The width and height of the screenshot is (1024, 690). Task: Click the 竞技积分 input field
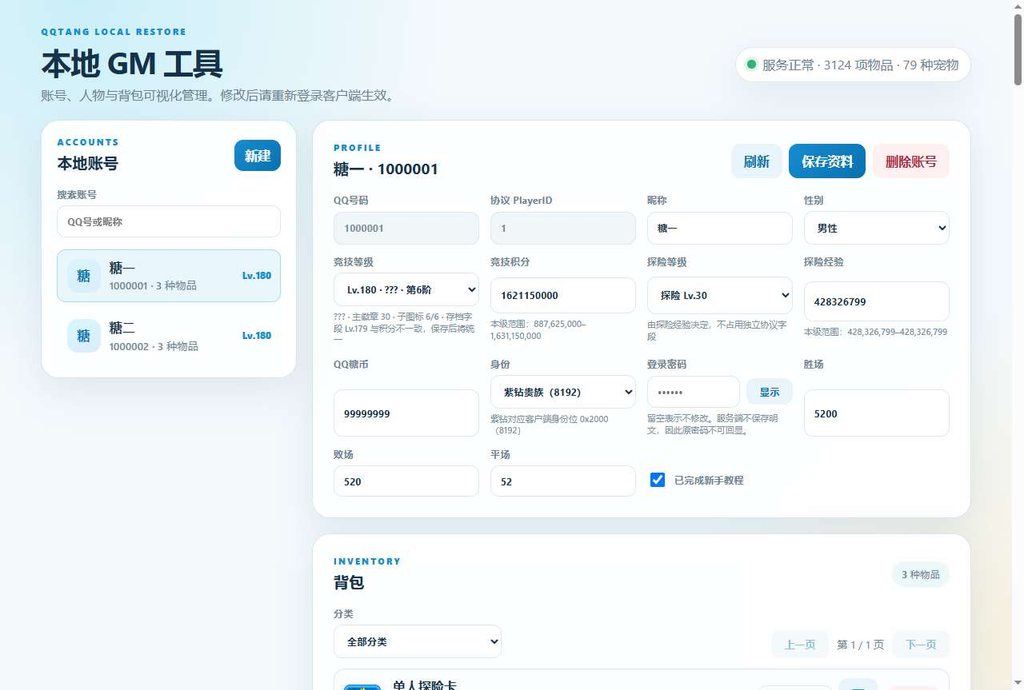click(x=563, y=295)
